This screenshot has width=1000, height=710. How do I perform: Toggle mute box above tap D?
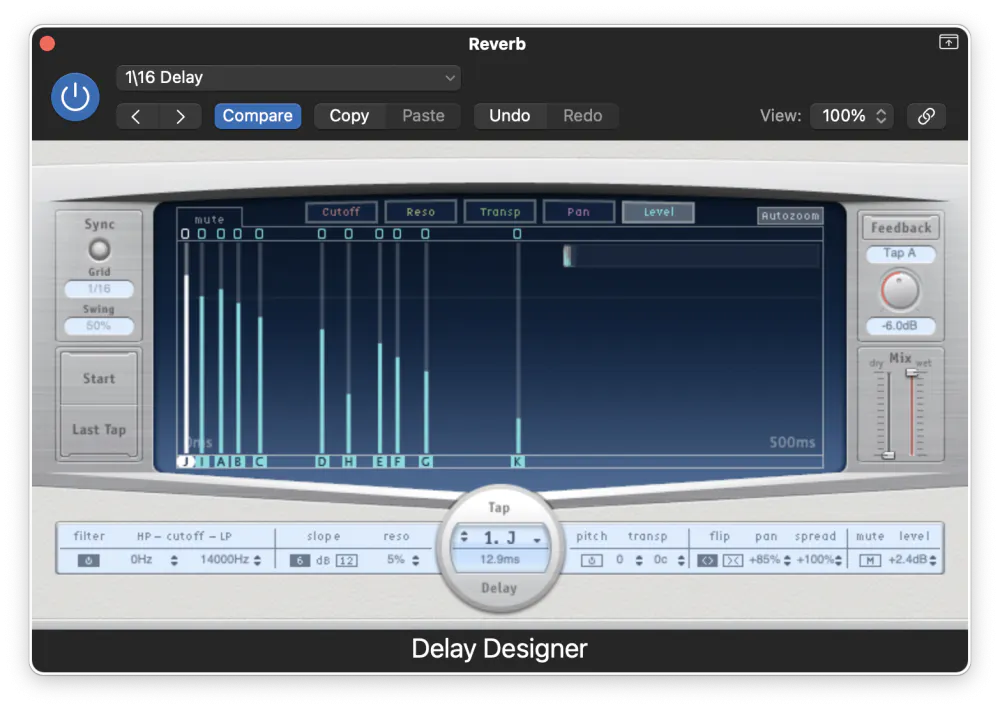click(x=321, y=234)
